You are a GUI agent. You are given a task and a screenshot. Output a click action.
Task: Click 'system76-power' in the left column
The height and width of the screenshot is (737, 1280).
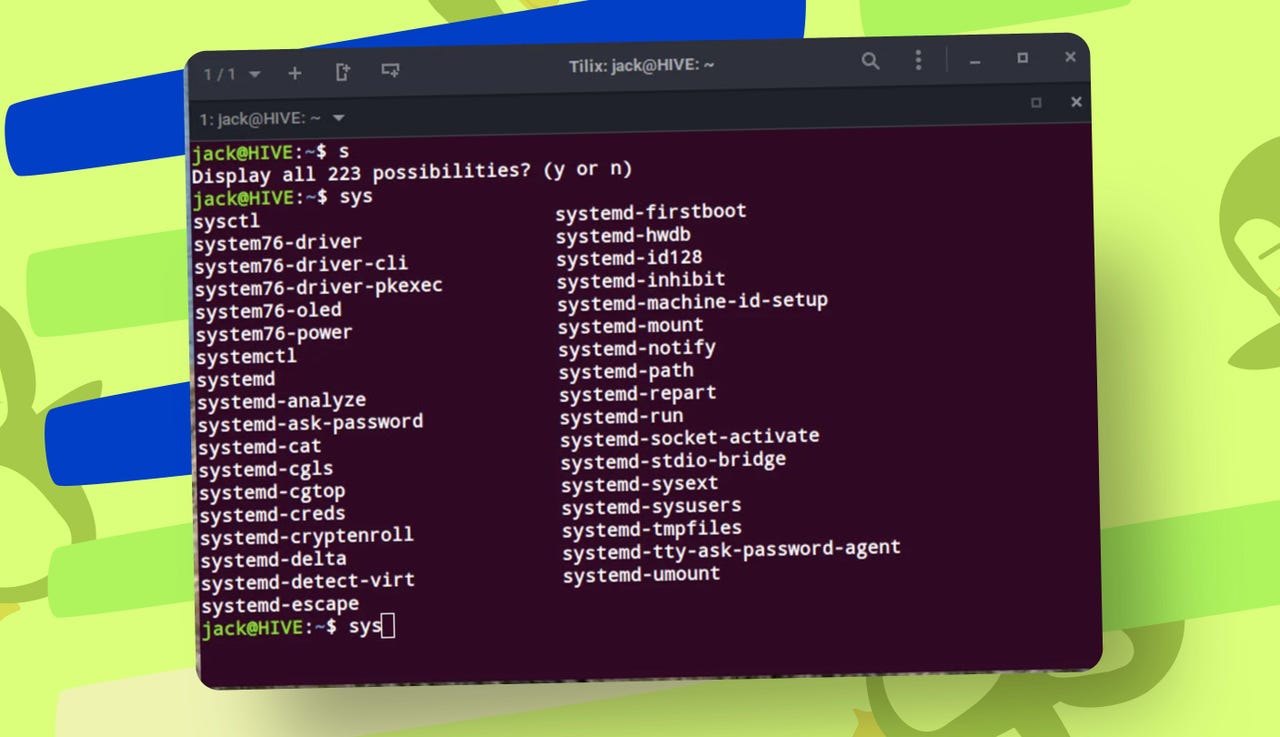pyautogui.click(x=275, y=333)
